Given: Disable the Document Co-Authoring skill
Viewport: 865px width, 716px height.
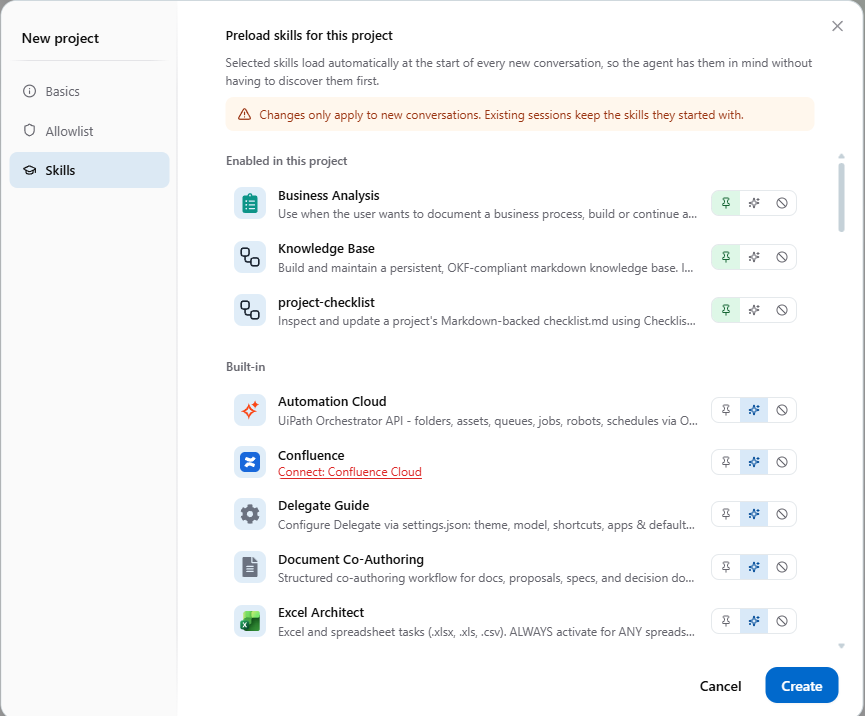Looking at the screenshot, I should [x=782, y=567].
